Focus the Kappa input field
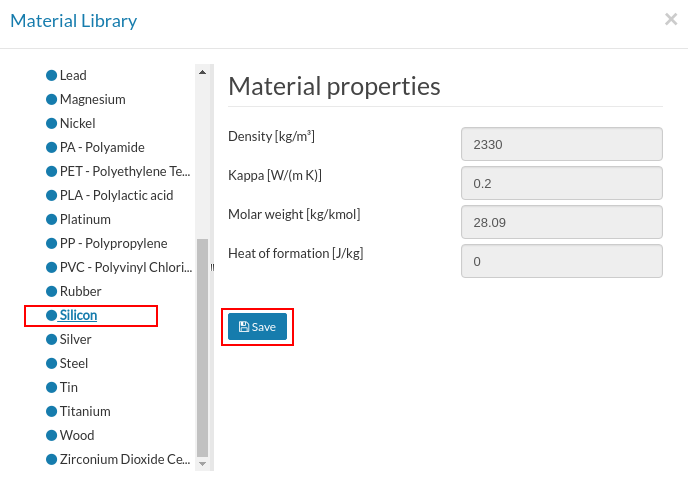Viewport: 688px width, 481px height. tap(561, 183)
